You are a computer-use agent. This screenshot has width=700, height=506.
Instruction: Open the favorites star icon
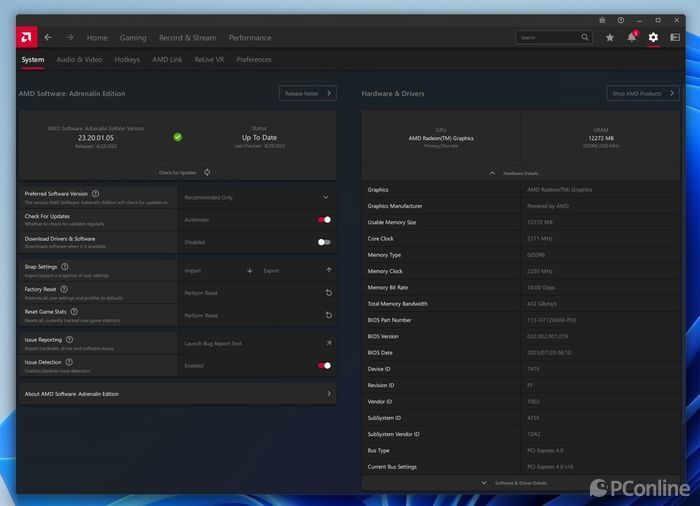[x=610, y=38]
